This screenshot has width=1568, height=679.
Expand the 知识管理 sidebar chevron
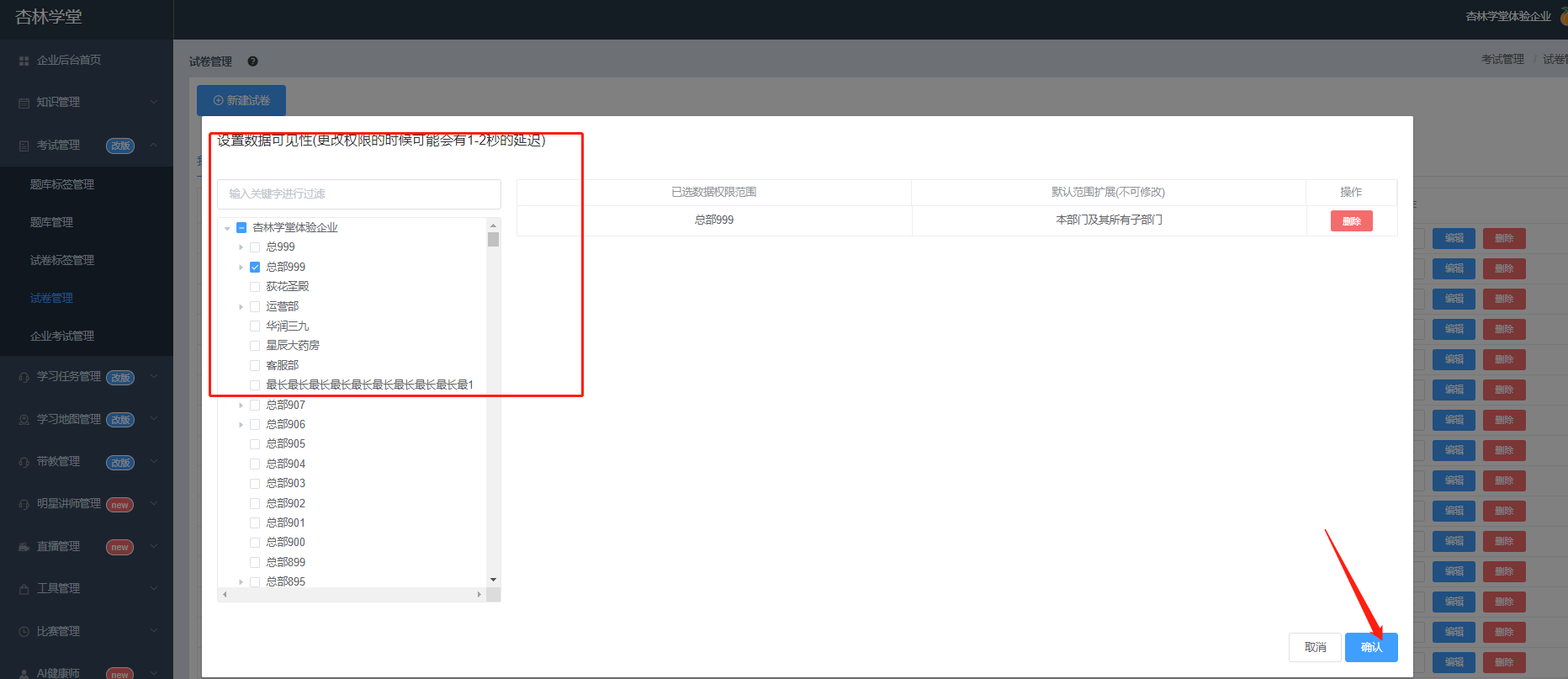[154, 103]
